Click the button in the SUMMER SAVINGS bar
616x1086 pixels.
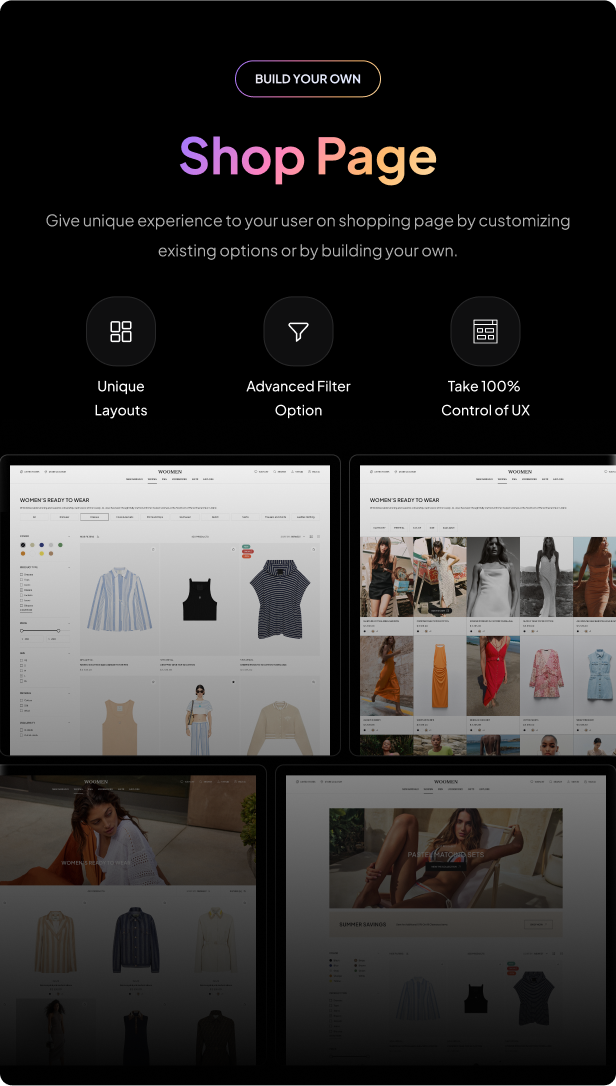coord(538,924)
